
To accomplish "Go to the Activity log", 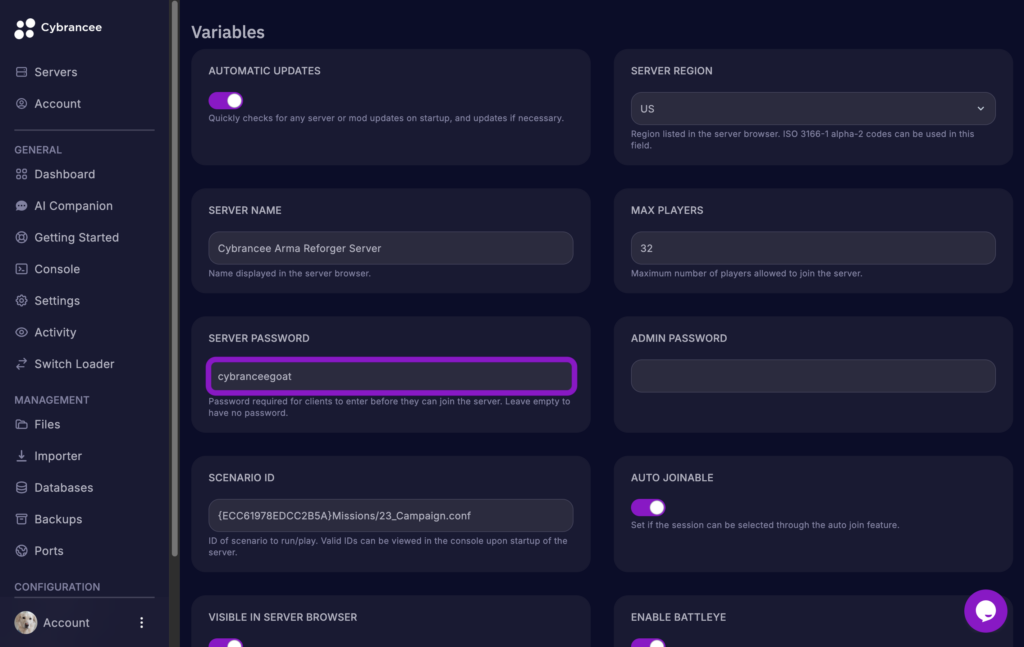I will 55,332.
